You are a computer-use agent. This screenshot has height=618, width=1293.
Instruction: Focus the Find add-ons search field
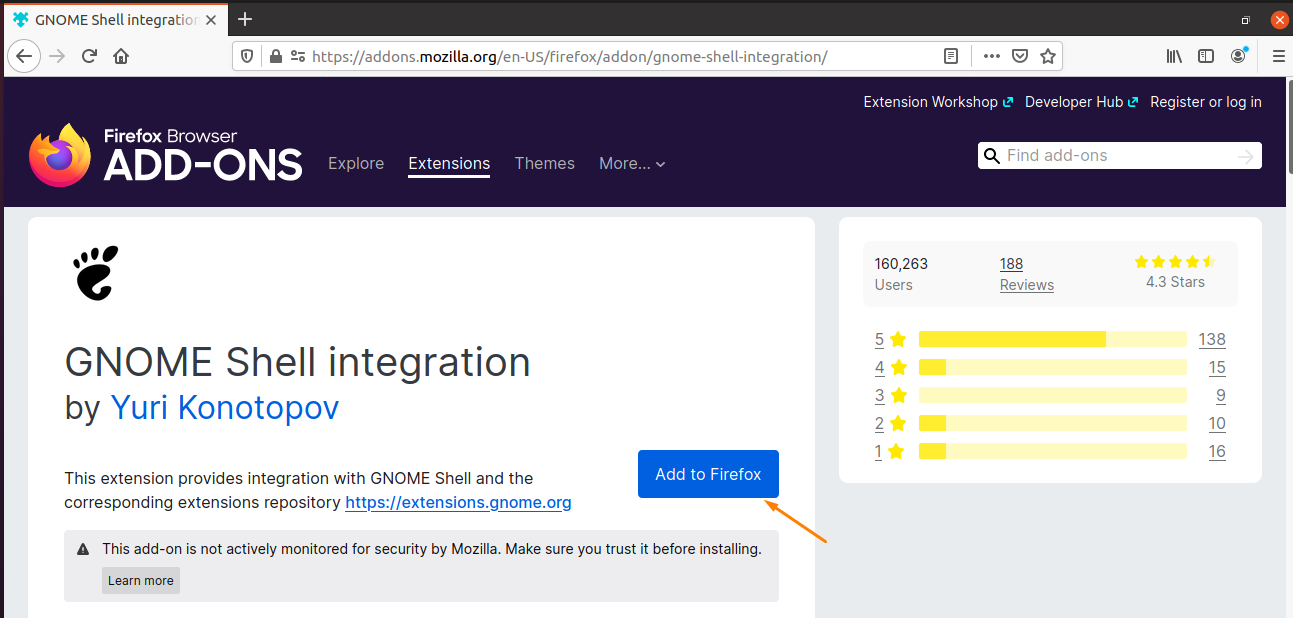click(x=1119, y=156)
